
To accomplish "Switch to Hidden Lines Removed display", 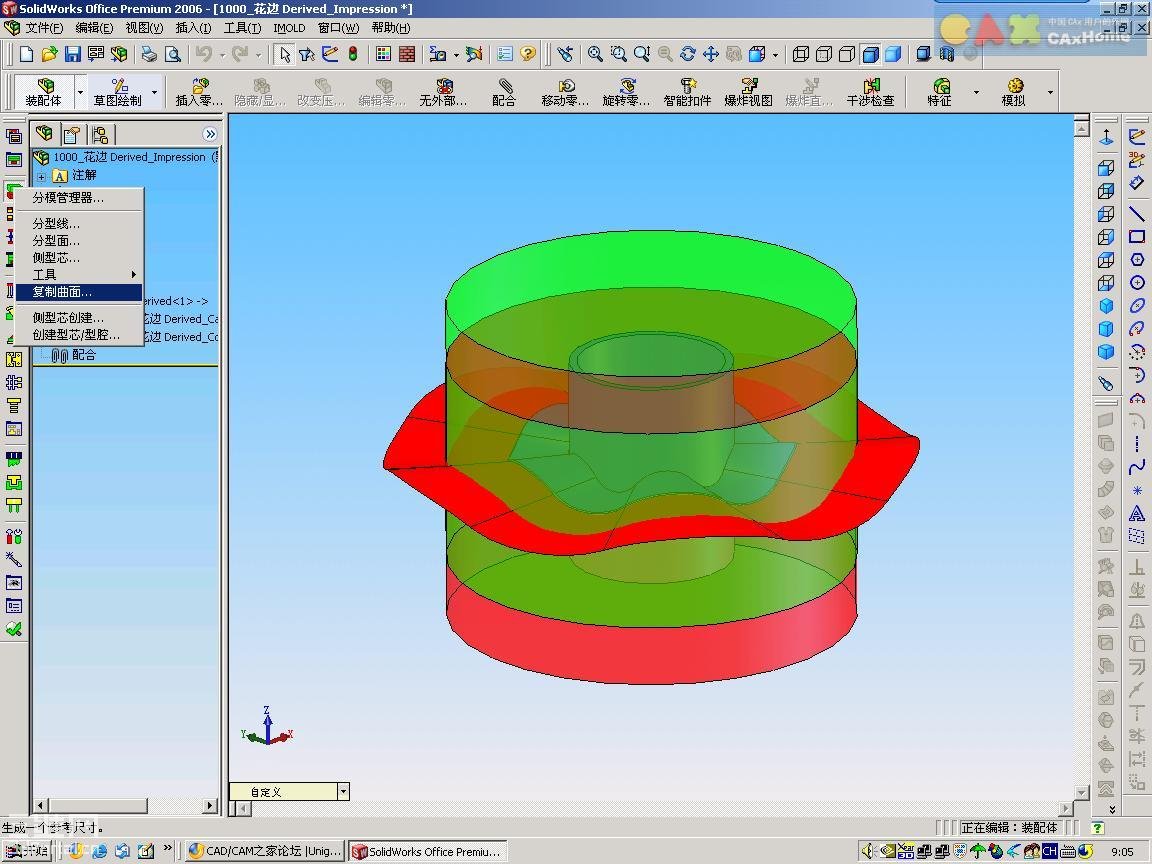I will (x=846, y=54).
